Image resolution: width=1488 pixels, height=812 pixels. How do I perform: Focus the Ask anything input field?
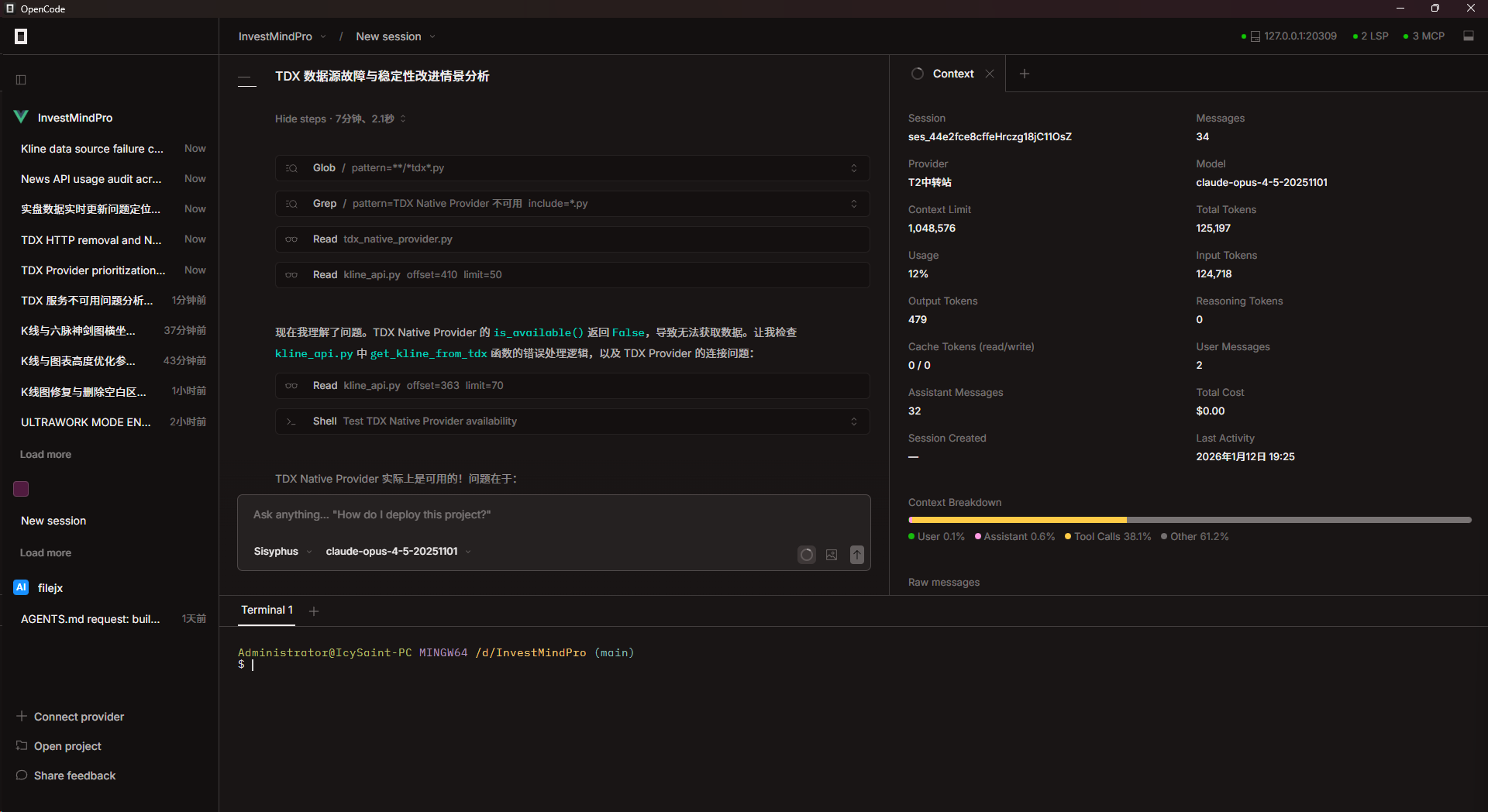tap(553, 515)
